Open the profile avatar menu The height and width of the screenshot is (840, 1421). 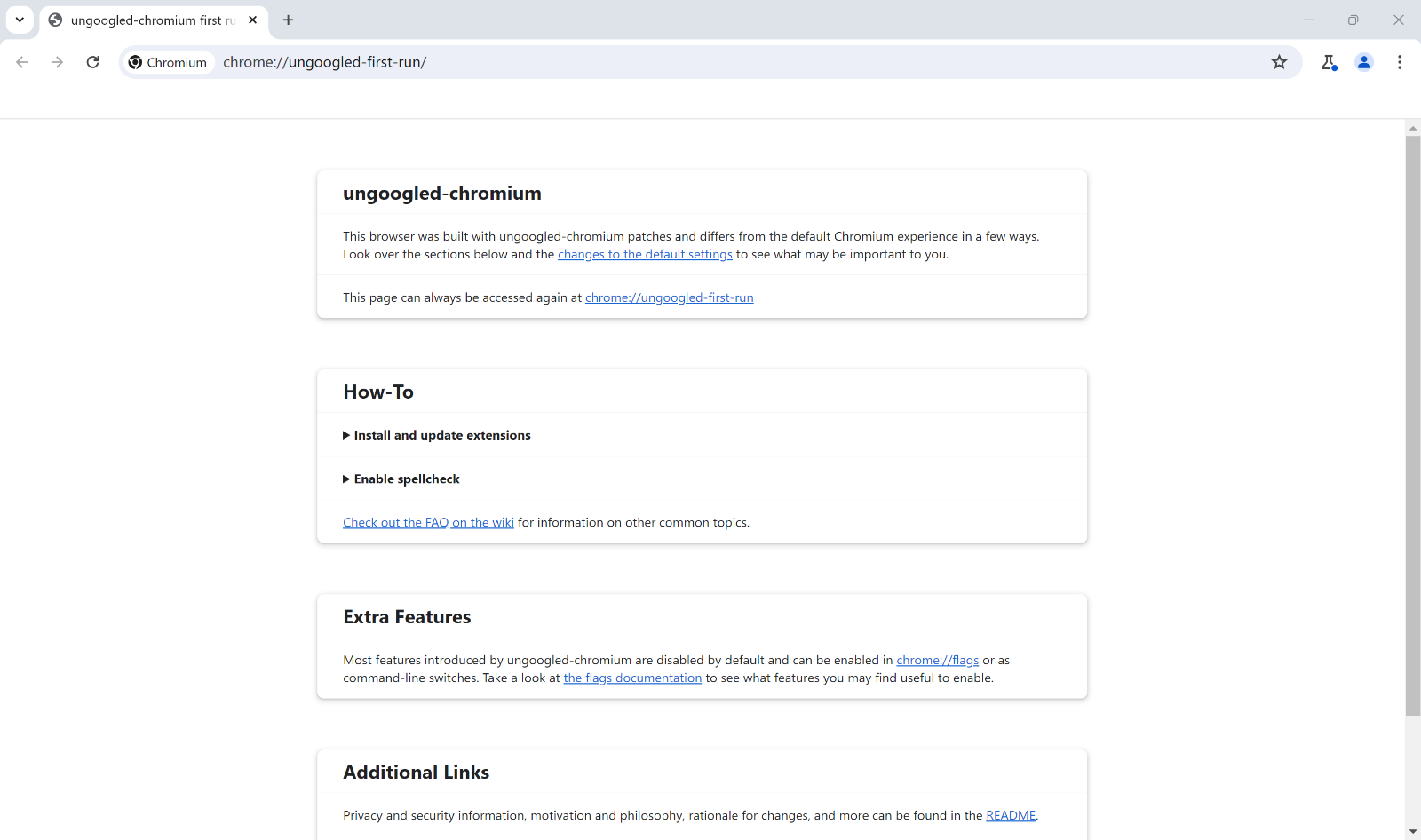tap(1364, 62)
